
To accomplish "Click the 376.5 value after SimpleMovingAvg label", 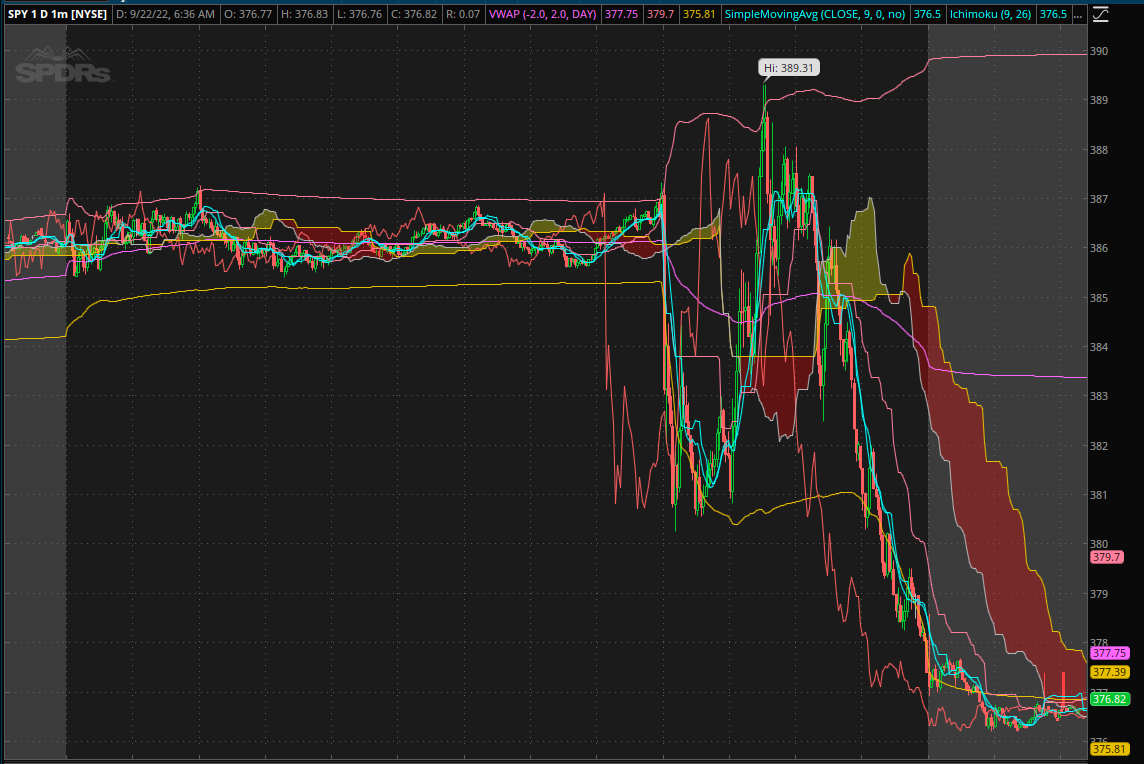I will (x=927, y=14).
